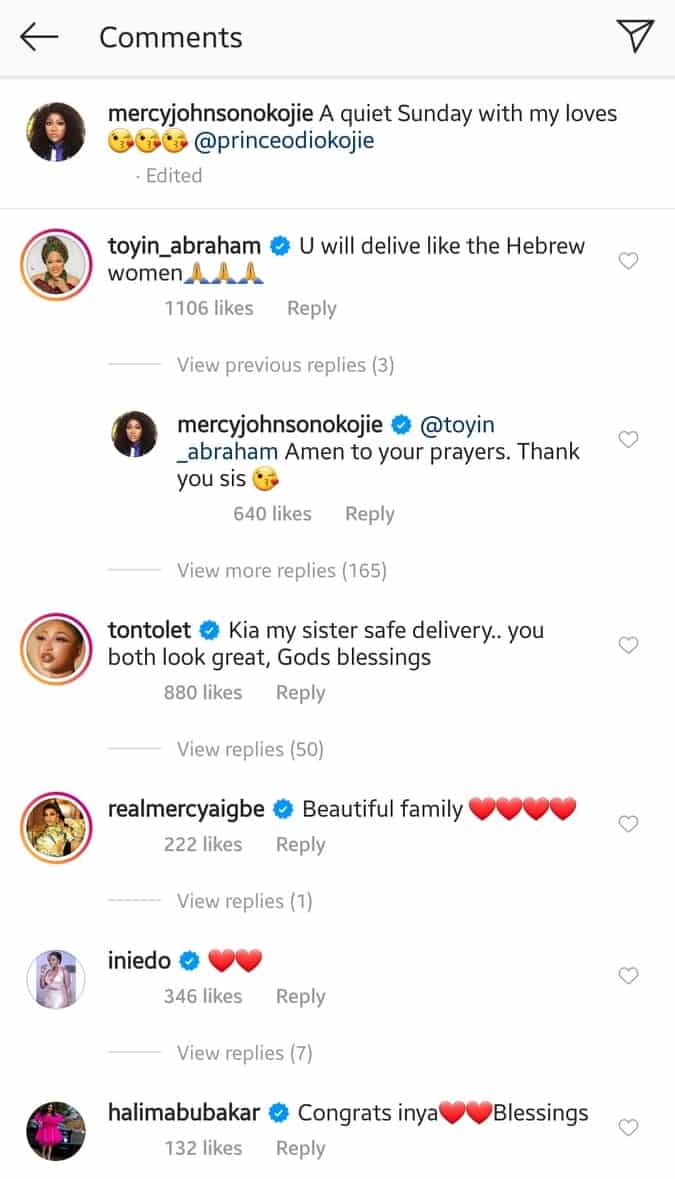The height and width of the screenshot is (1179, 675).
Task: Expand View replies (50) under tontolet
Action: point(250,749)
